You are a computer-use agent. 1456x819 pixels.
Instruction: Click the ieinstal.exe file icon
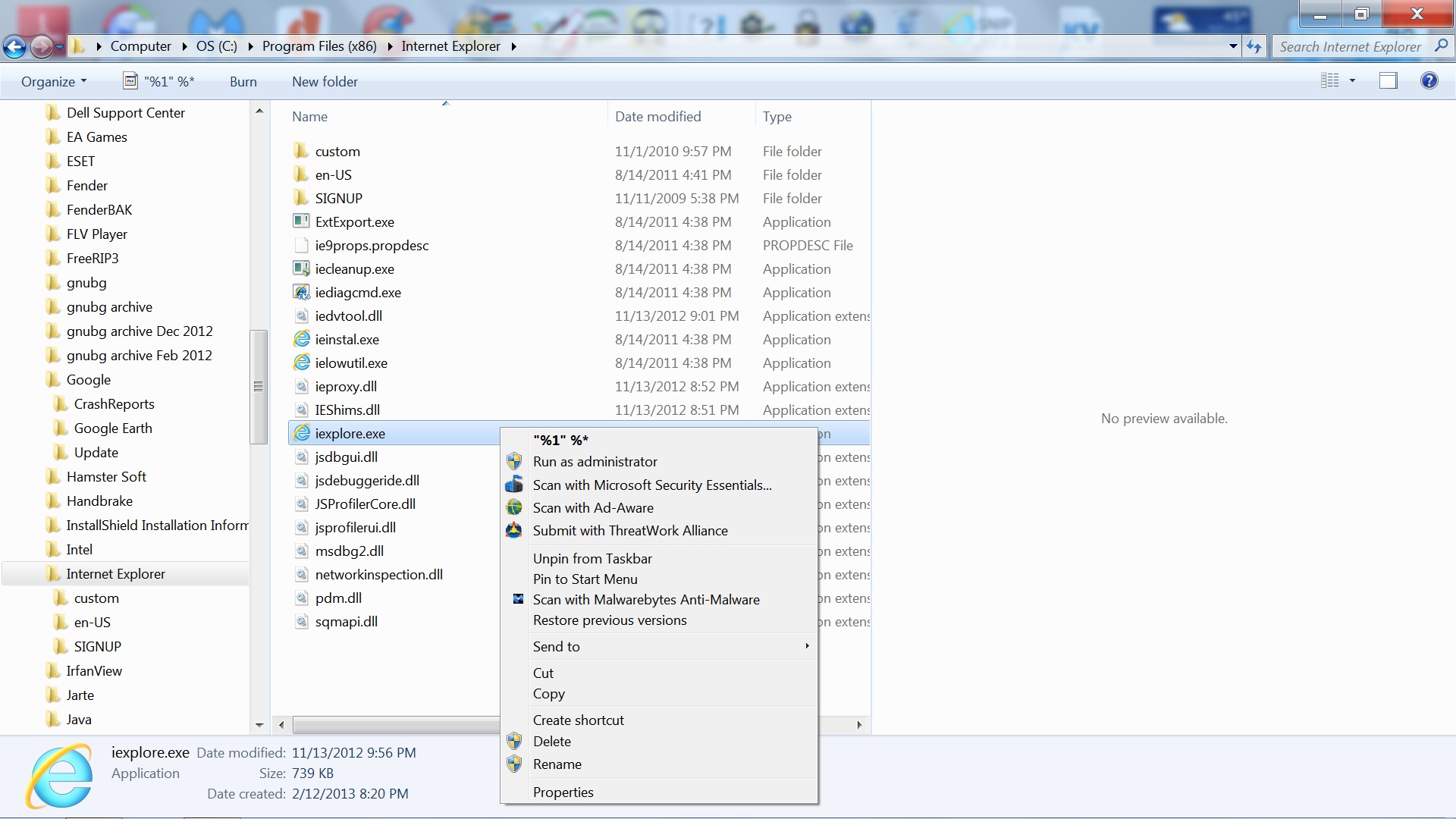(302, 339)
